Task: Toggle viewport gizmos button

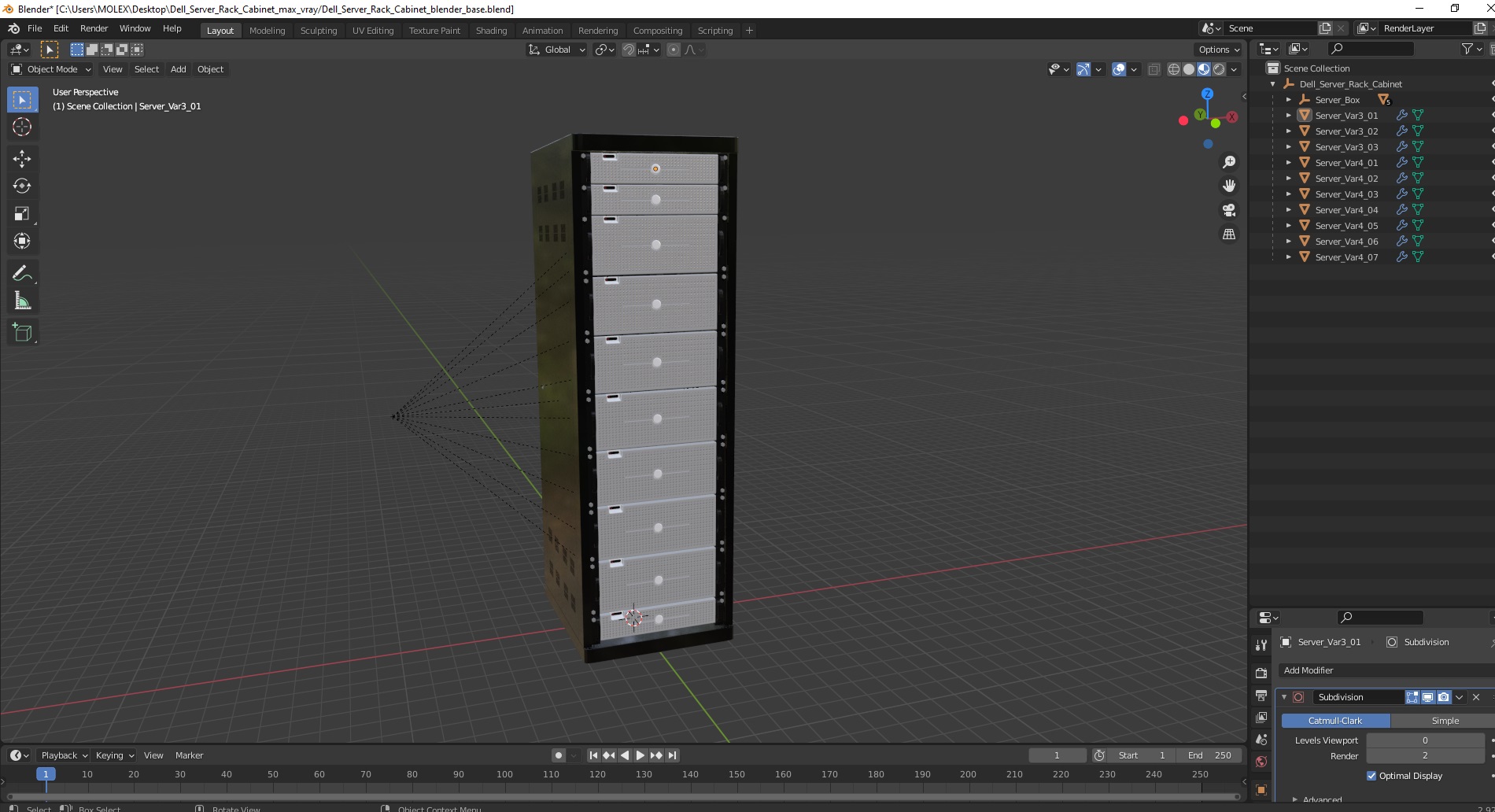Action: tap(1083, 69)
